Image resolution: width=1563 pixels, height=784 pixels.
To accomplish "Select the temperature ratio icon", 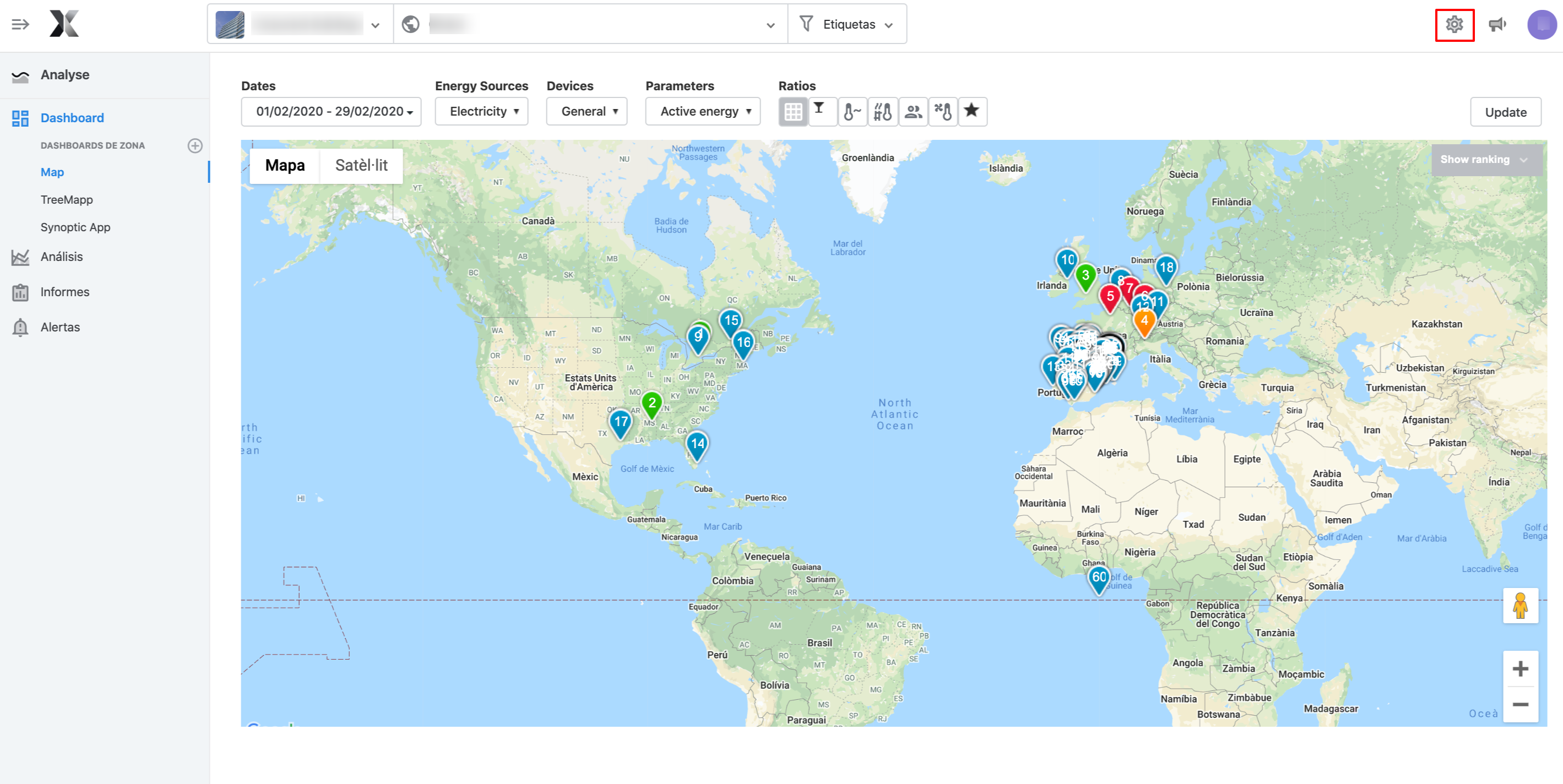I will (853, 112).
